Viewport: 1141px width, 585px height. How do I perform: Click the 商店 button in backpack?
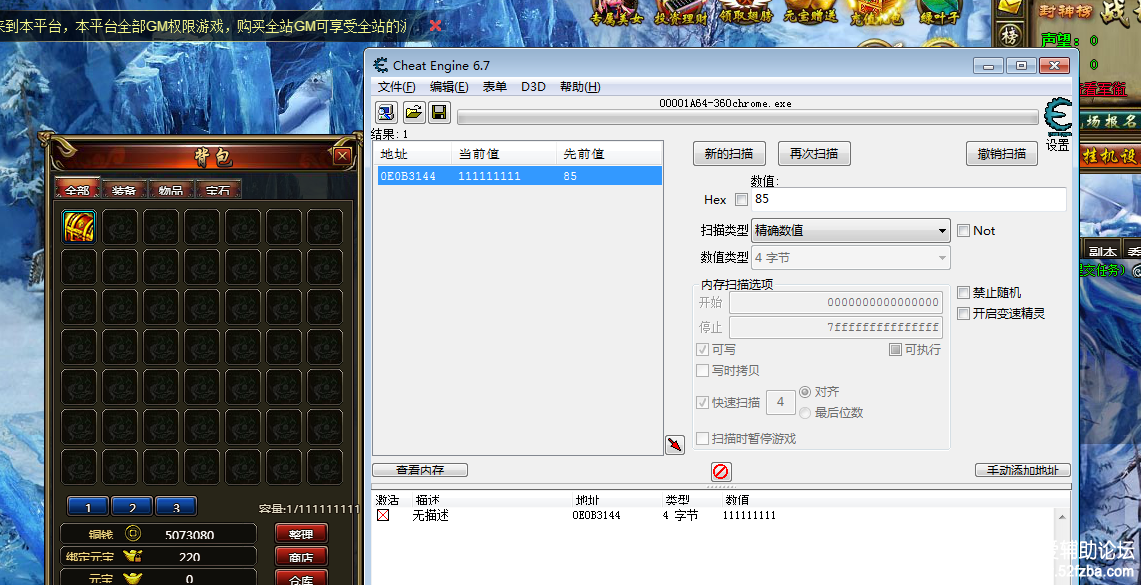pyautogui.click(x=301, y=557)
